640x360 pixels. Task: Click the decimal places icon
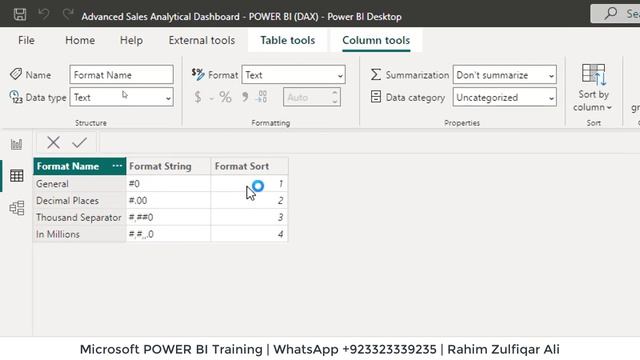[262, 97]
